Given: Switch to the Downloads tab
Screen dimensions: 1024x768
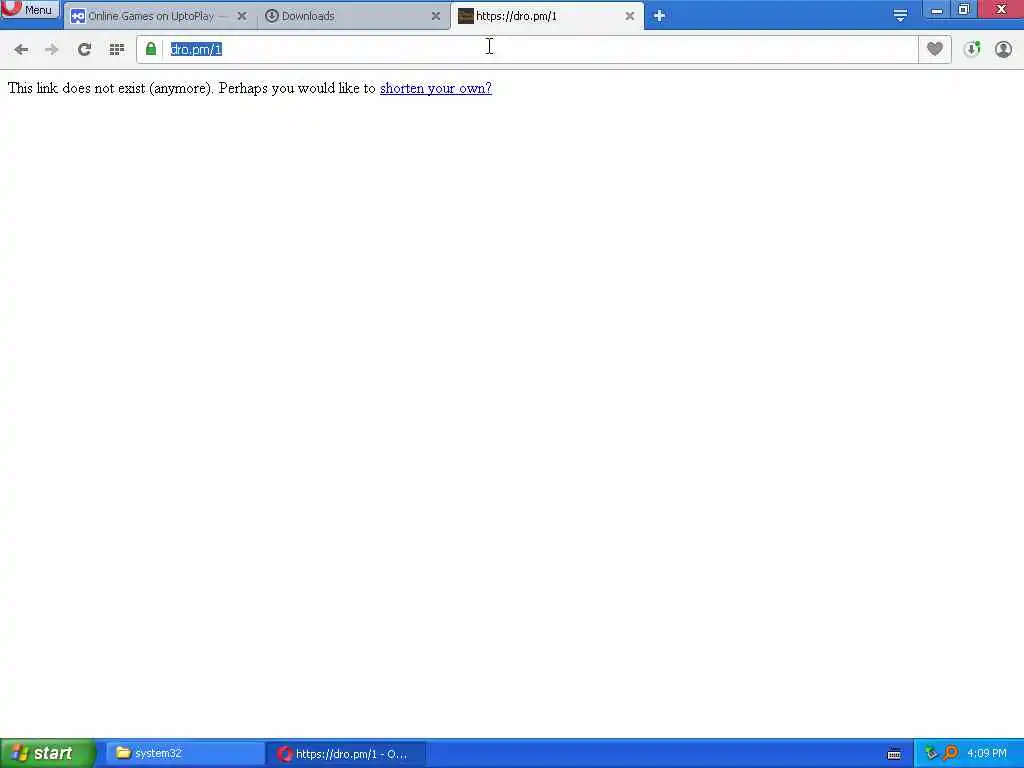Looking at the screenshot, I should pyautogui.click(x=353, y=16).
